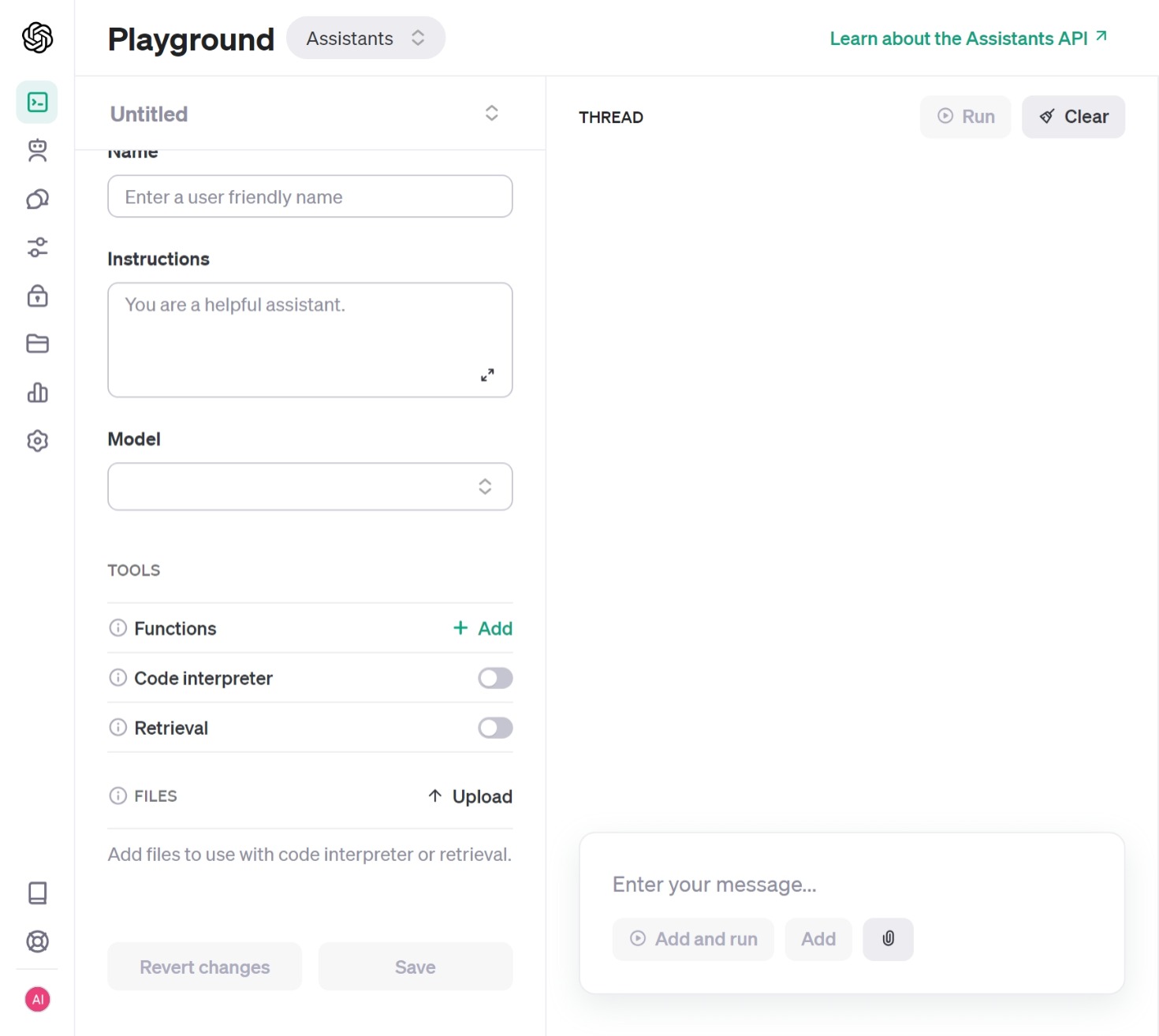The width and height of the screenshot is (1159, 1036).
Task: Click the Add message button
Action: (x=818, y=939)
